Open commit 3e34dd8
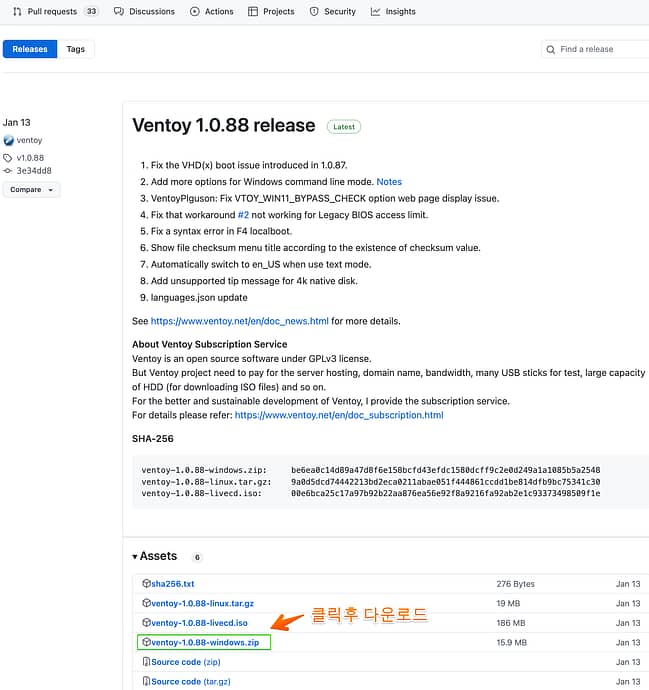 34,170
